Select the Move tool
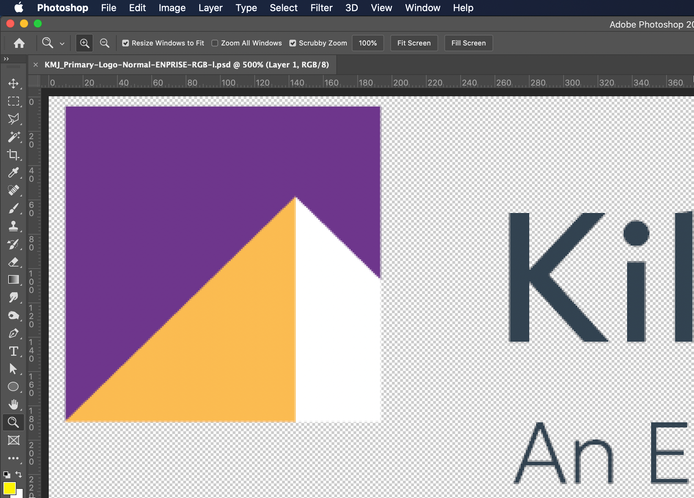 click(x=13, y=83)
